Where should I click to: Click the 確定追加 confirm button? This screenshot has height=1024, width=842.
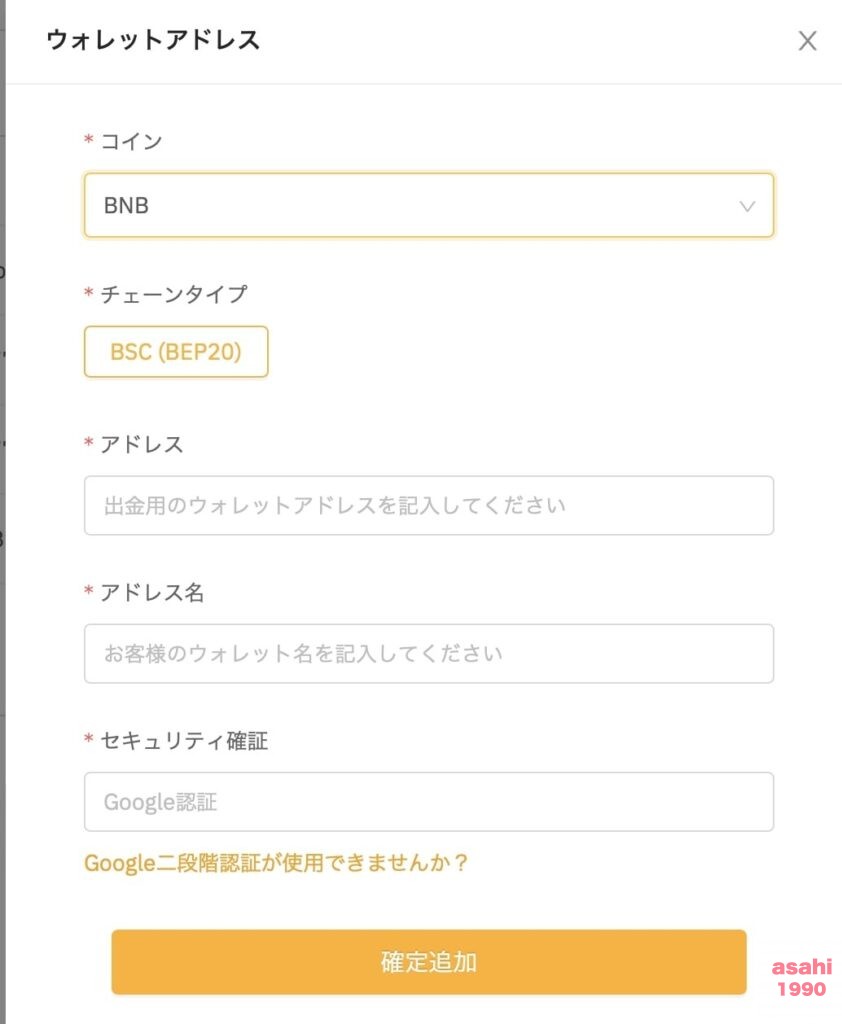(x=429, y=963)
